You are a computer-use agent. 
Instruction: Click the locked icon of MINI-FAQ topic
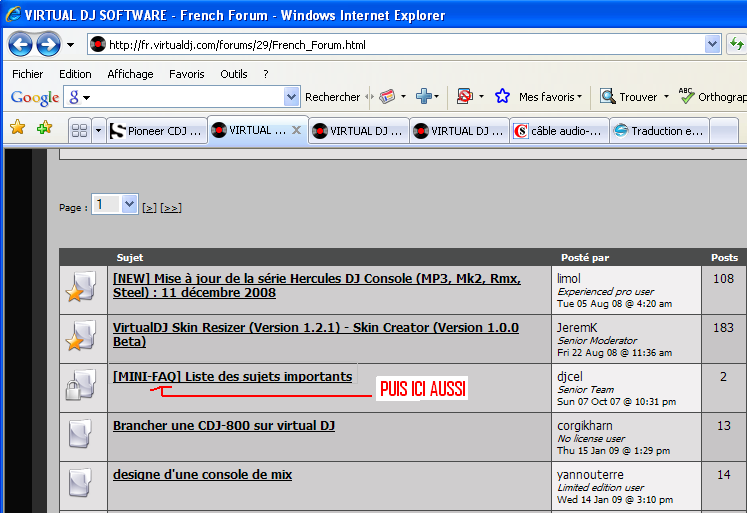(81, 385)
